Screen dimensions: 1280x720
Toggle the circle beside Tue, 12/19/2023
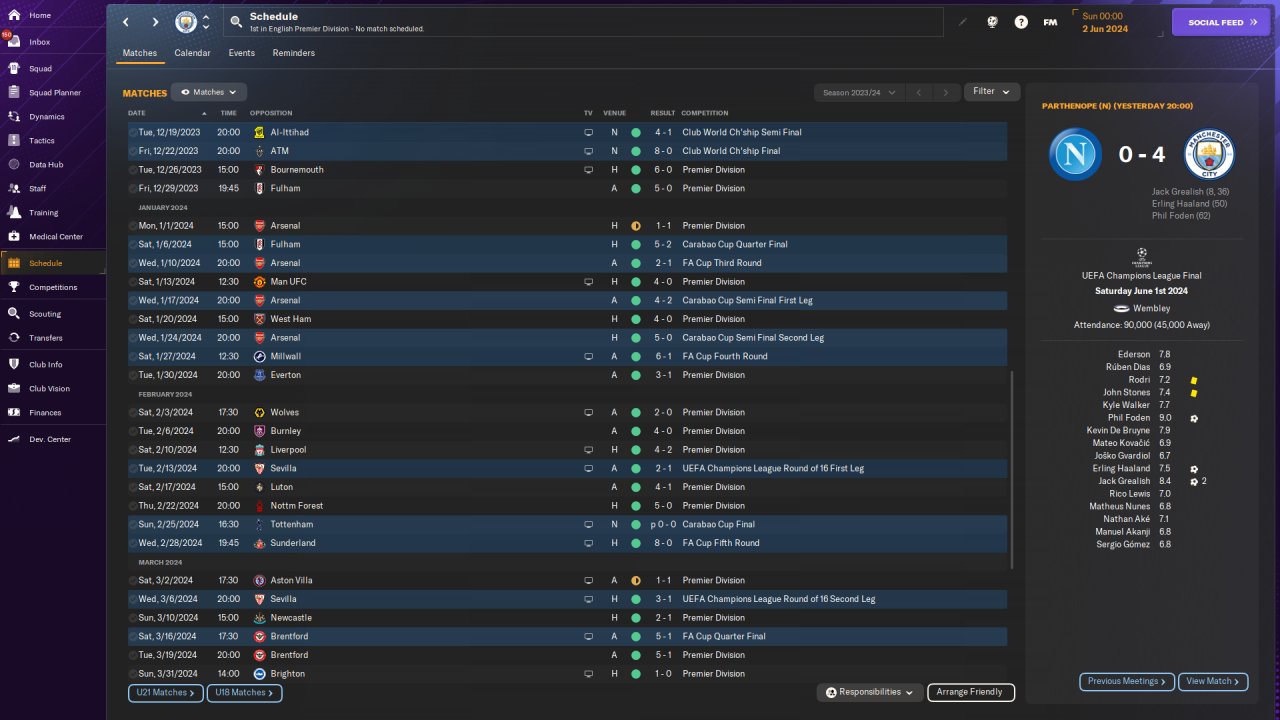(133, 132)
